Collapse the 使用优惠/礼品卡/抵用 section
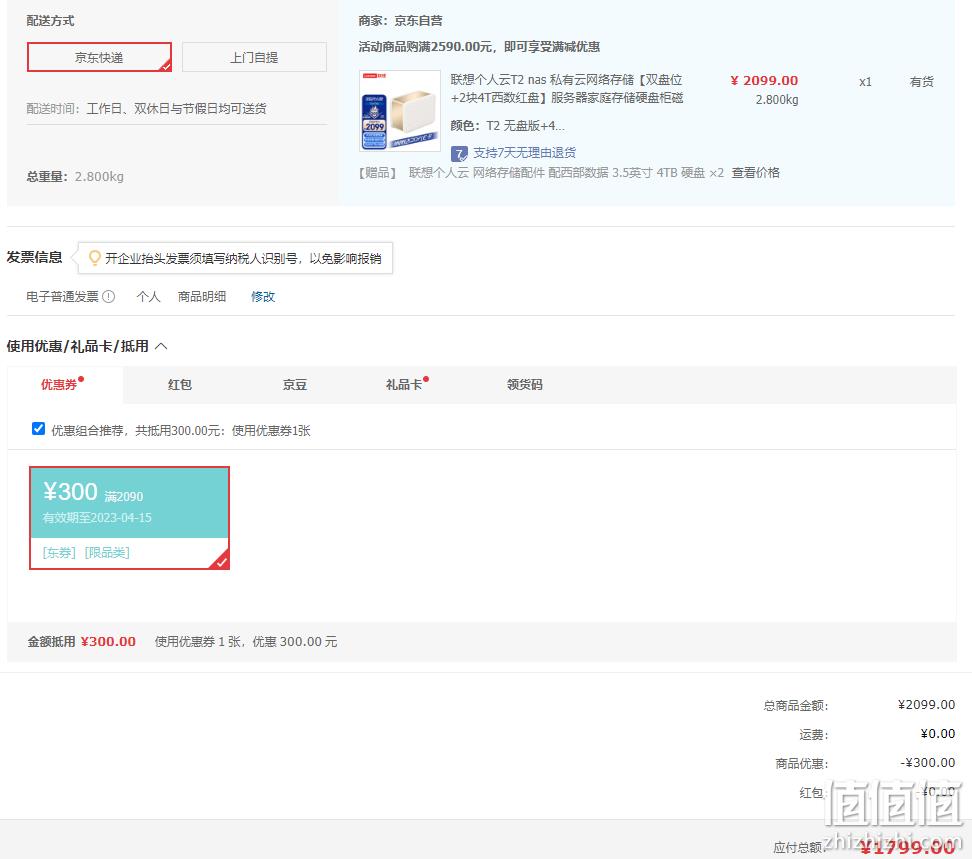972x859 pixels. coord(161,346)
